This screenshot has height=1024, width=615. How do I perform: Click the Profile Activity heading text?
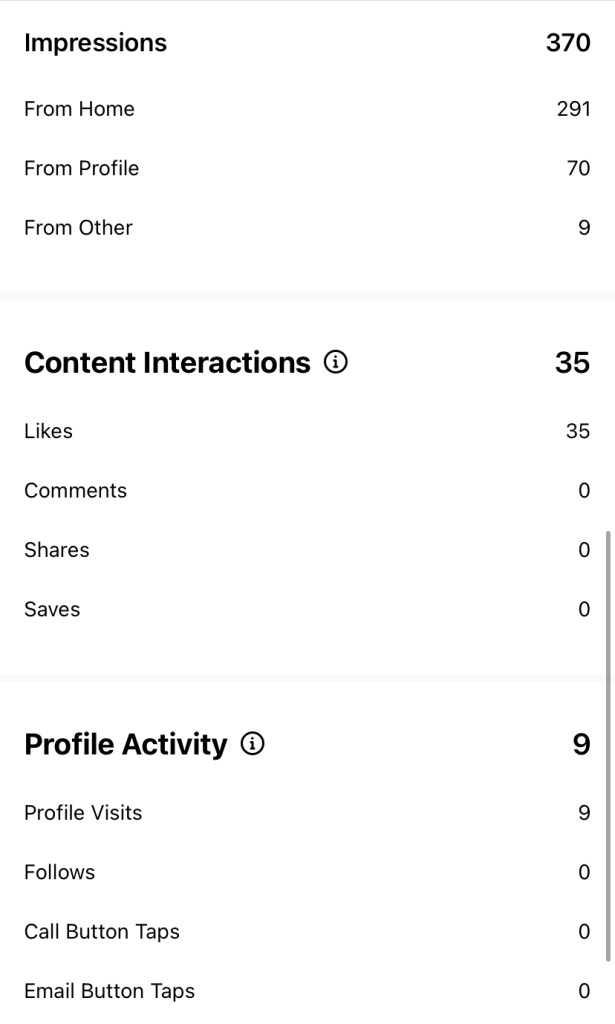[x=125, y=745]
